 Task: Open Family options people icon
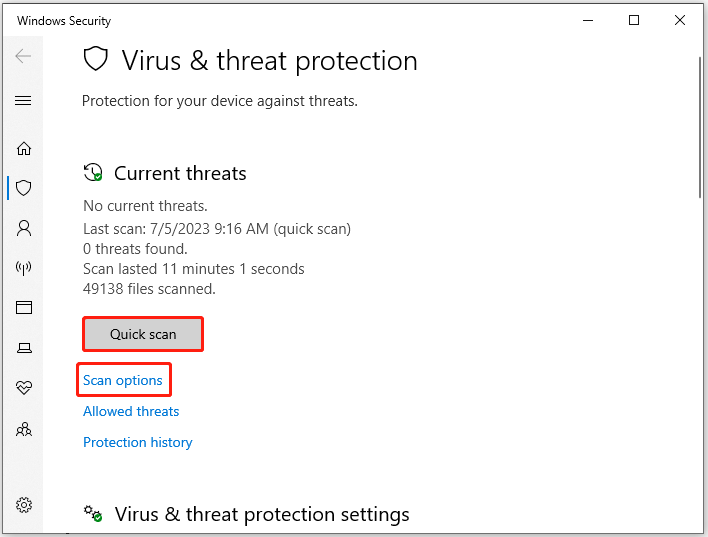[24, 429]
